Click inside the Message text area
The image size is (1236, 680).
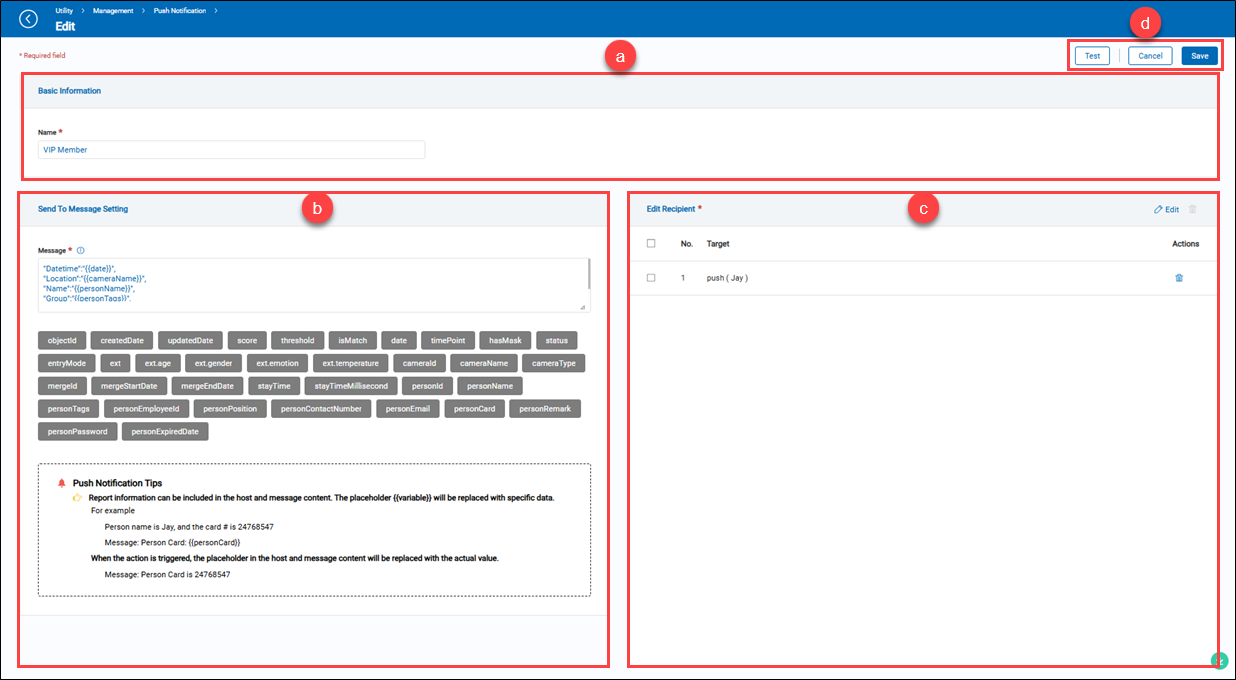pyautogui.click(x=300, y=284)
